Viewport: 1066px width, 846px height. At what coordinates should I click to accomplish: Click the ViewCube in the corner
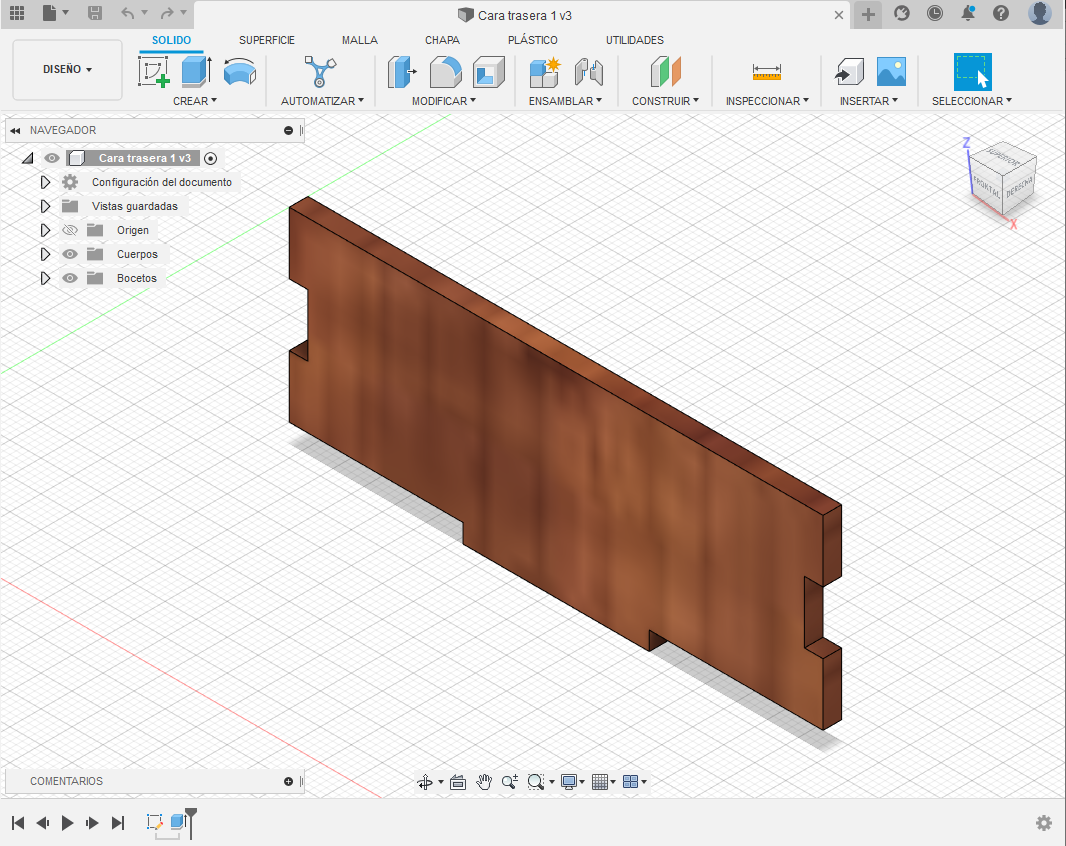pos(1004,182)
